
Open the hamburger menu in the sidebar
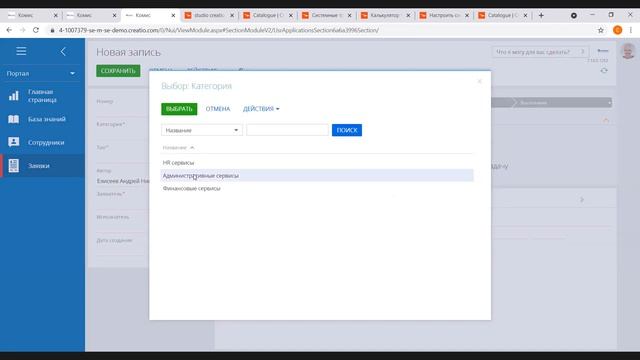tap(21, 51)
